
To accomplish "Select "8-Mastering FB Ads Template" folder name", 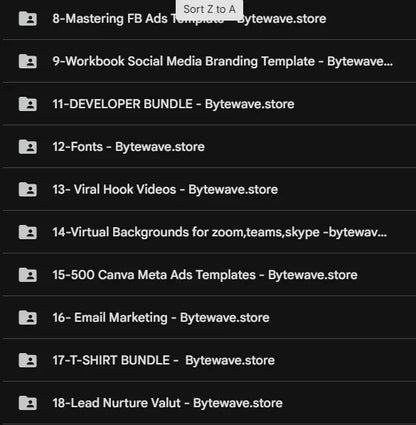I will pos(189,19).
